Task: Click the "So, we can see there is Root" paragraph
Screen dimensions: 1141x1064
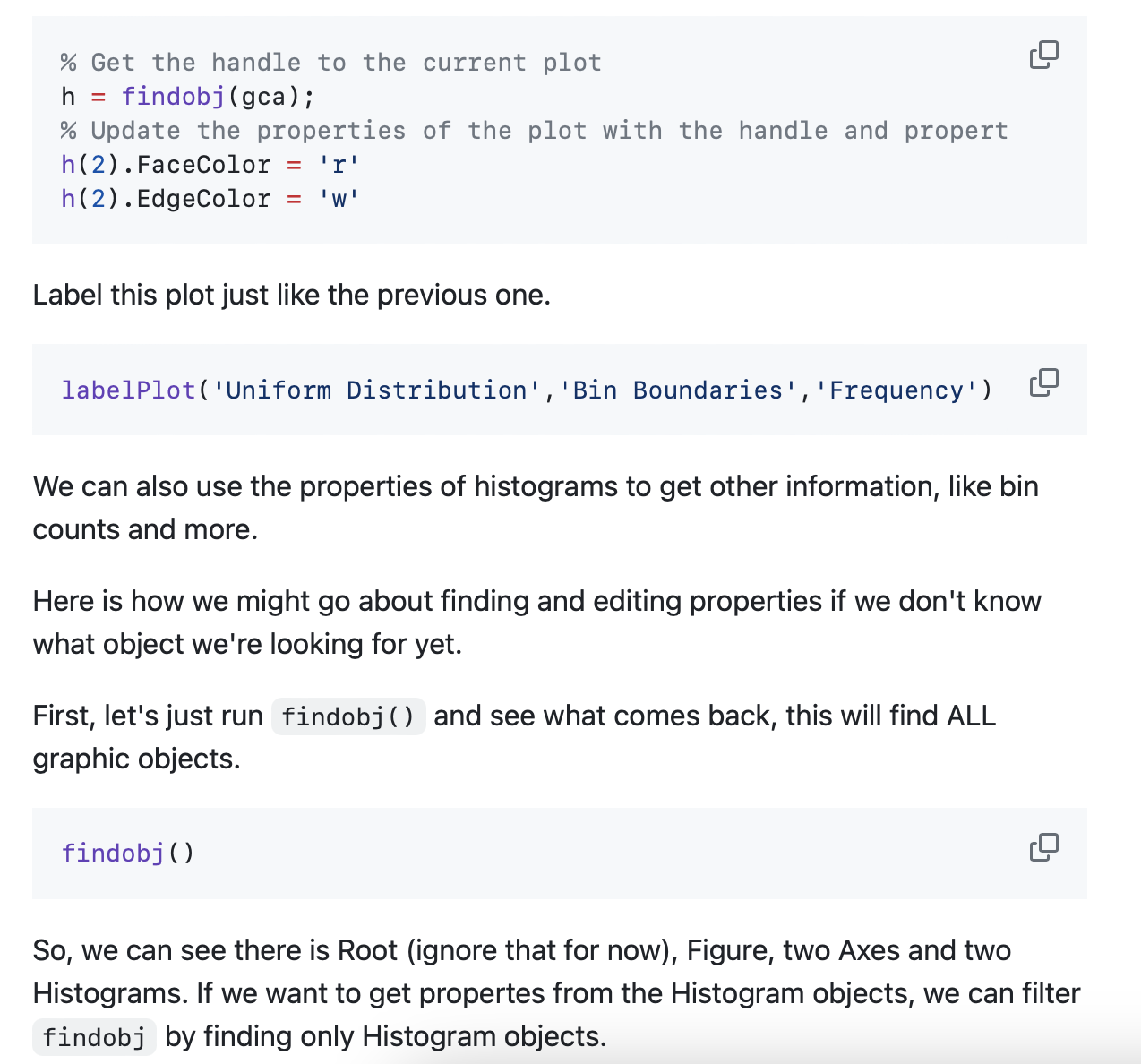Action: 556,993
